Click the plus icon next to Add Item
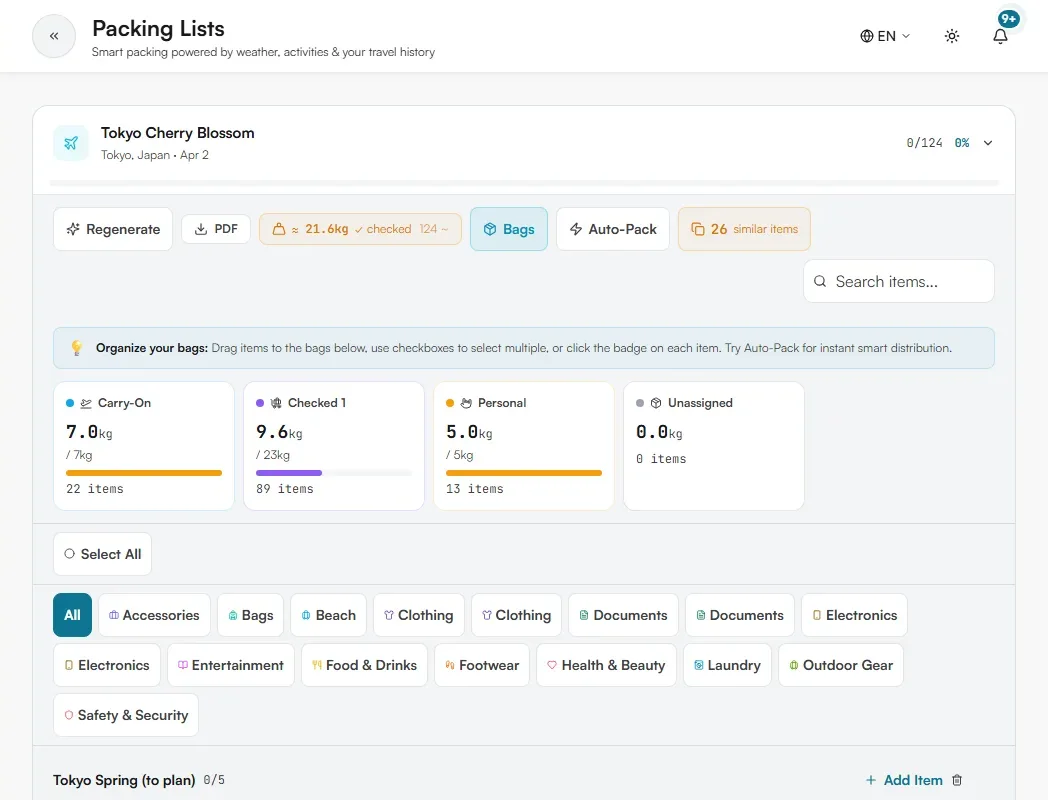 pyautogui.click(x=871, y=780)
